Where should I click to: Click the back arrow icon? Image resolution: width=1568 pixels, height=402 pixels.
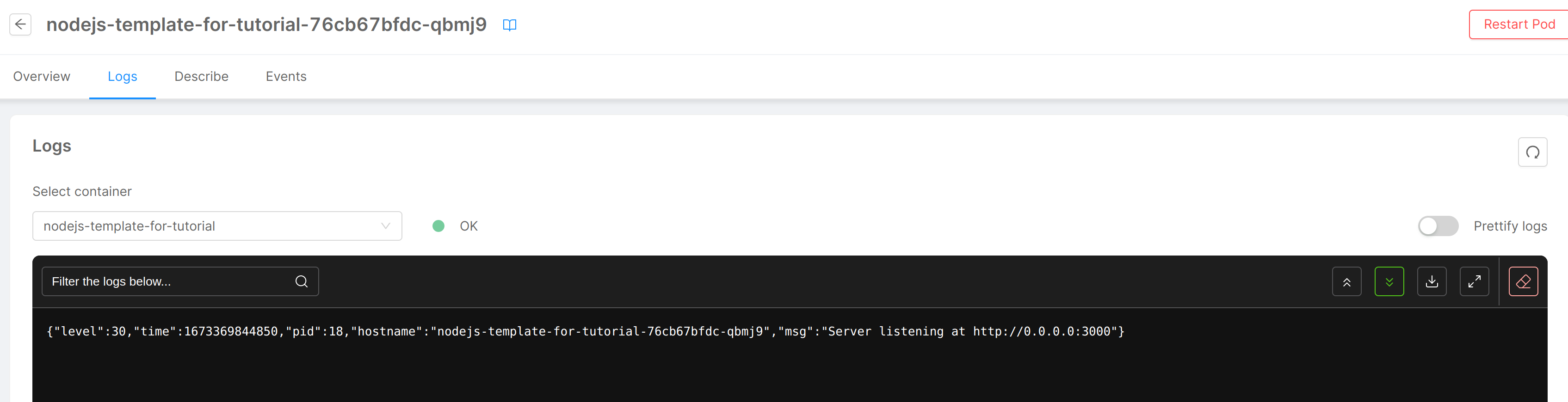point(20,24)
